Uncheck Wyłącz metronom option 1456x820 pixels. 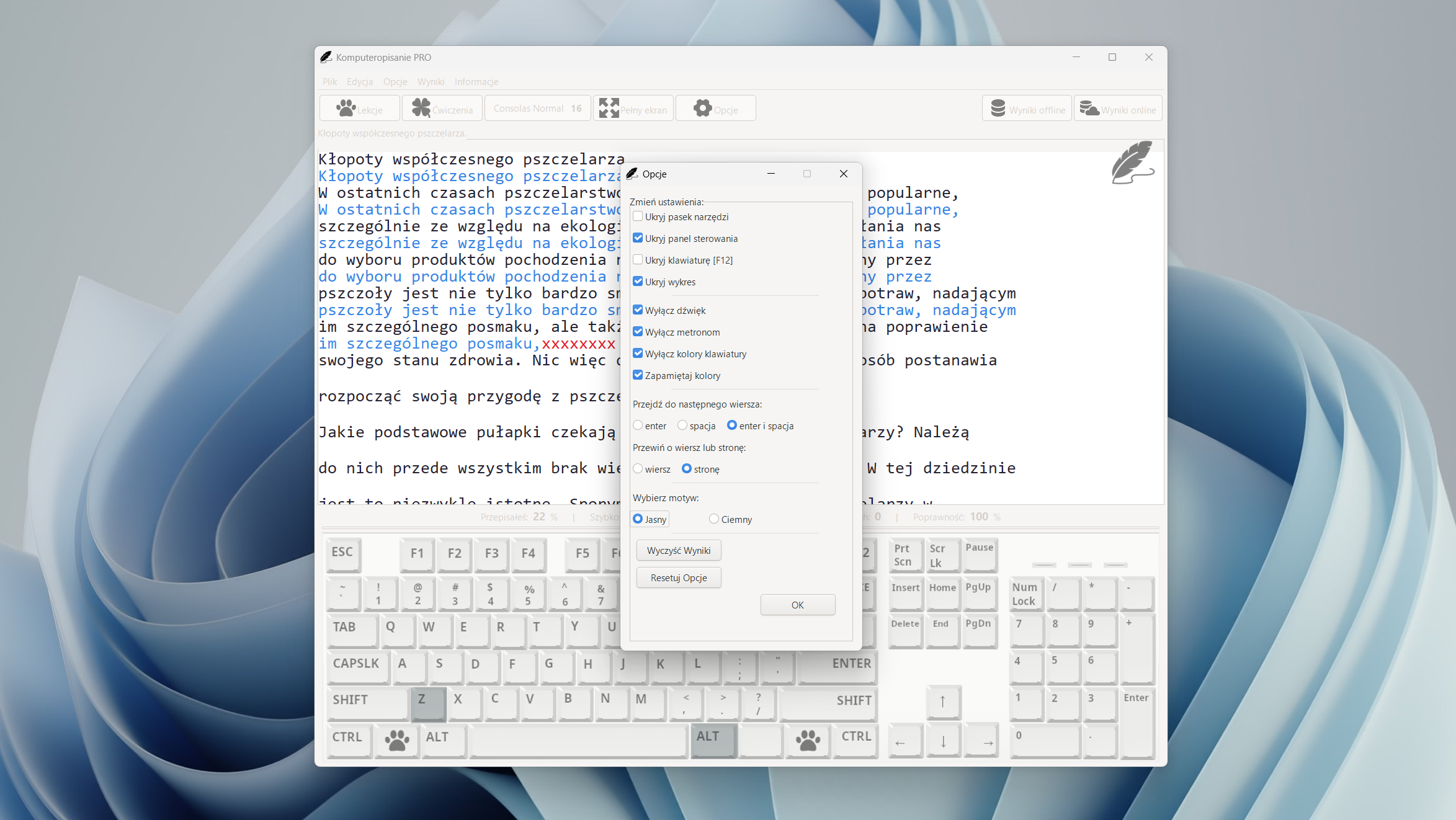click(x=638, y=332)
